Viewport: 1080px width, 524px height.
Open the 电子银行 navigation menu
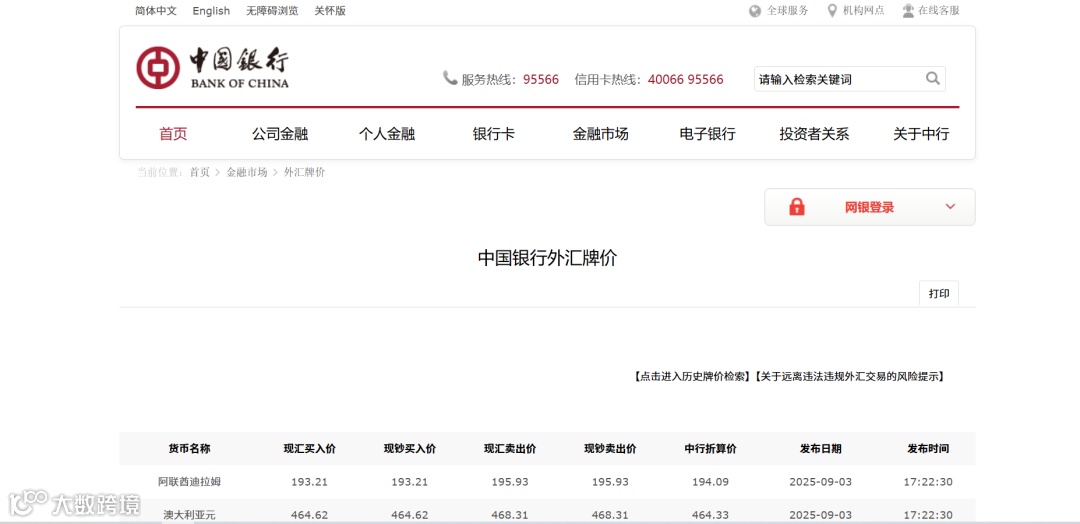pos(707,134)
